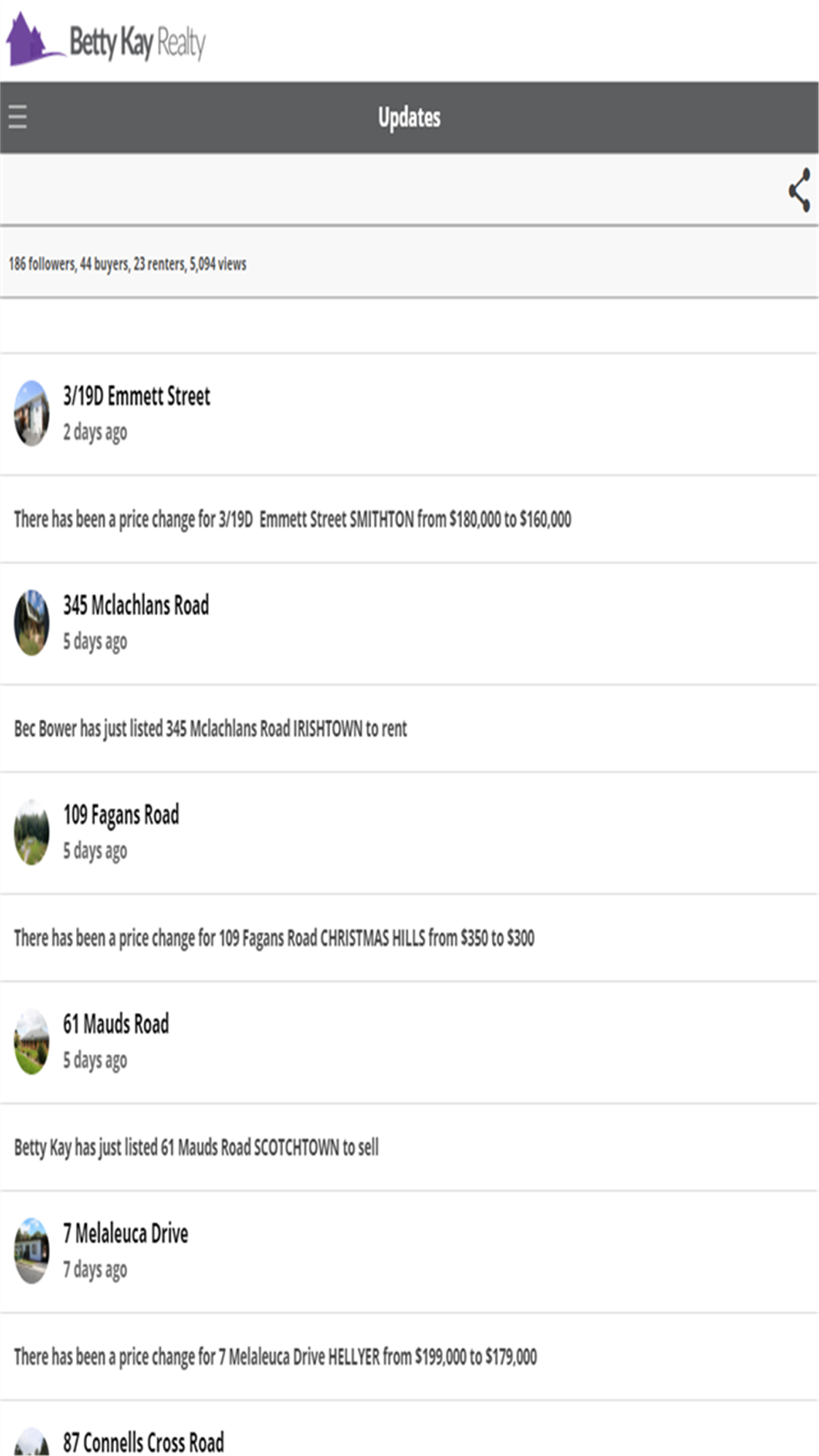Select 345 Mclachlans Road property photo
Screen dimensions: 819x1456
click(32, 623)
